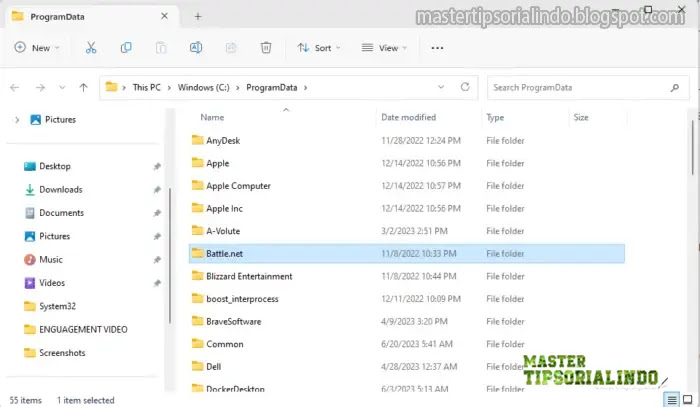Image resolution: width=700 pixels, height=407 pixels.
Task: Click pin icon next to Desktop
Action: tap(157, 166)
